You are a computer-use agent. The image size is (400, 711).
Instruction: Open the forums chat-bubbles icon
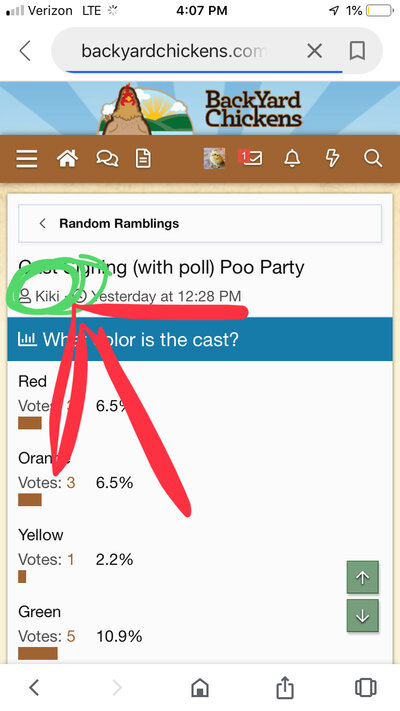pyautogui.click(x=107, y=159)
